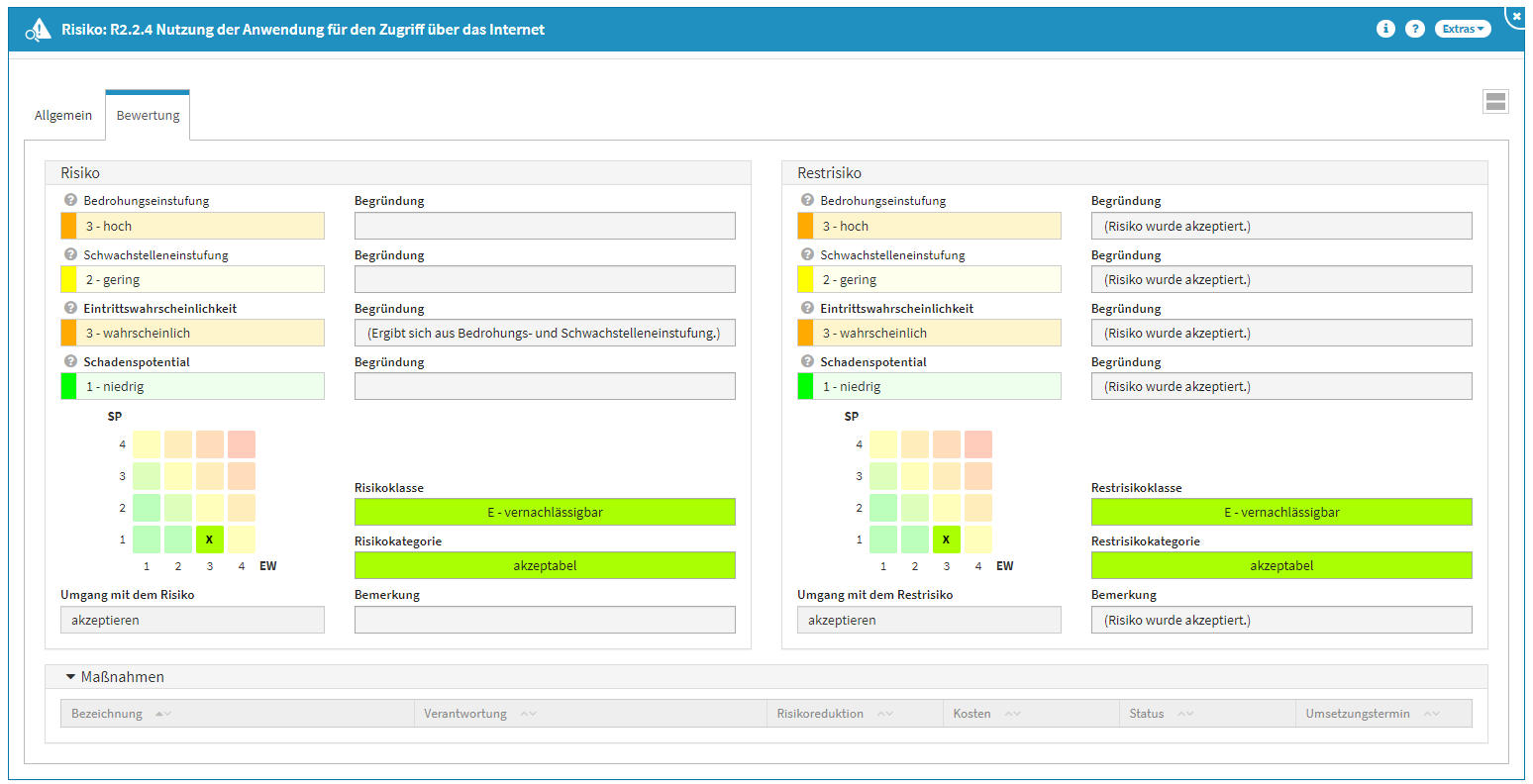
Task: Click the risk warning icon in title bar
Action: (x=39, y=30)
